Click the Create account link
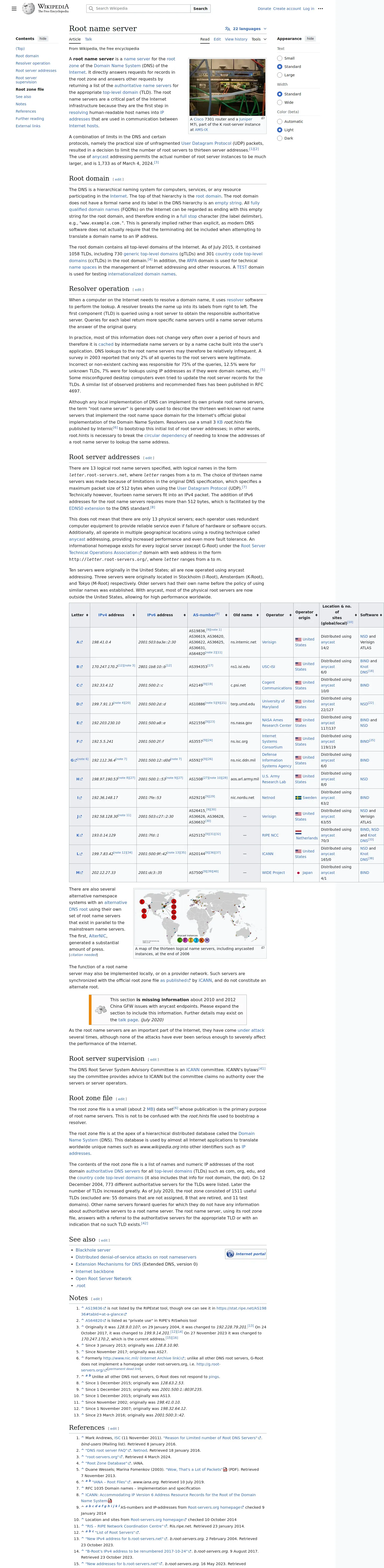The height and width of the screenshot is (1568, 384). point(287,9)
